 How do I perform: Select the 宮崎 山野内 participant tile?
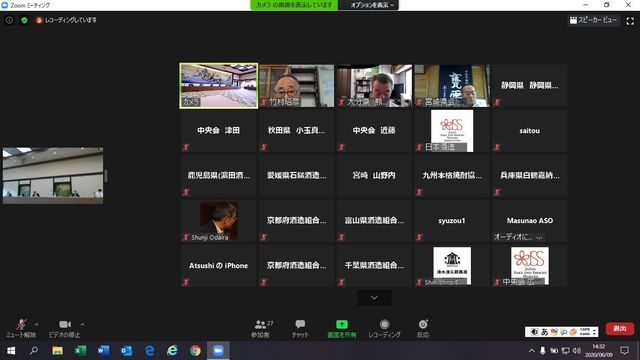pos(374,176)
